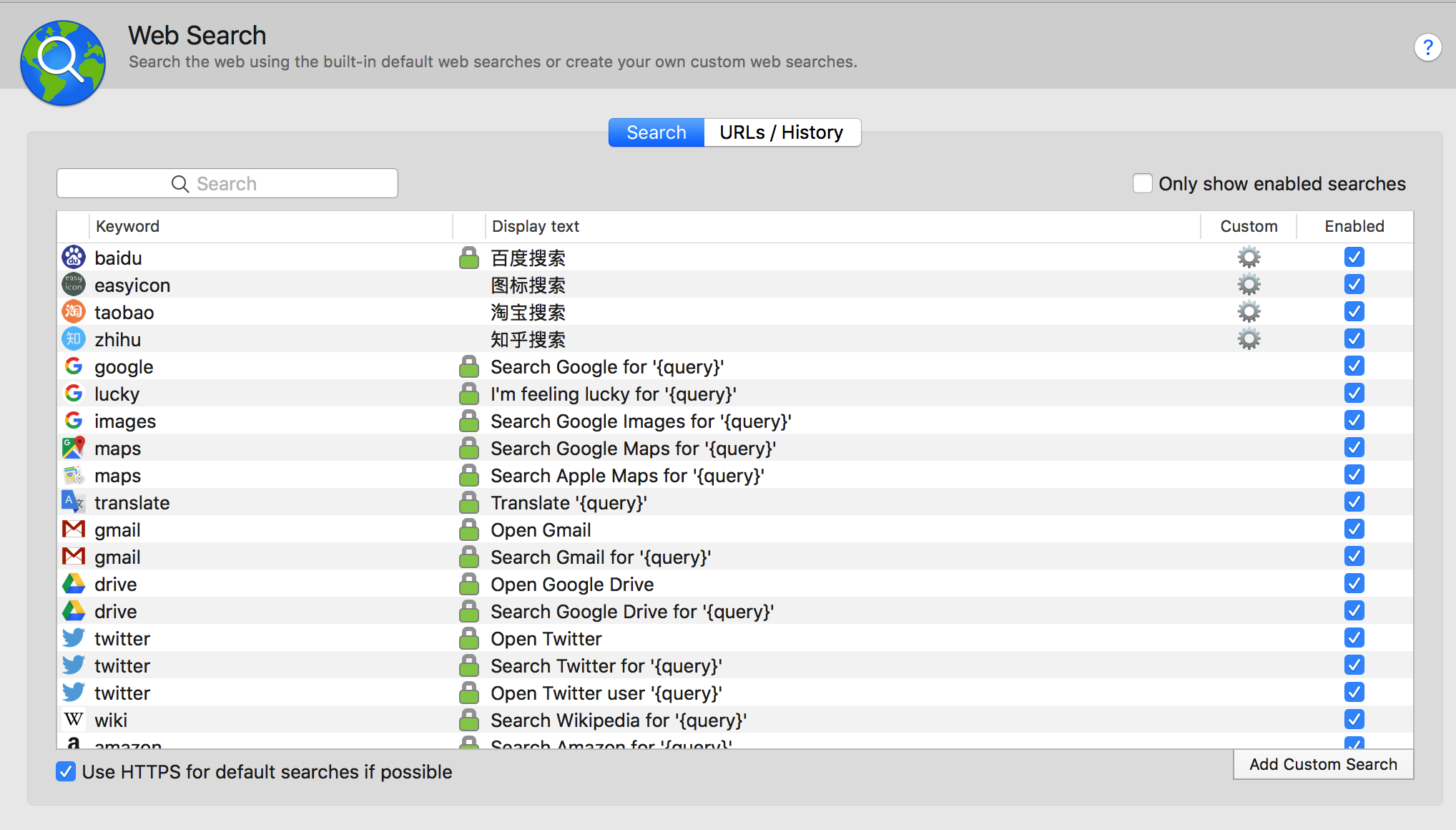Open the custom gear for taobao
The height and width of the screenshot is (830, 1456).
point(1249,312)
